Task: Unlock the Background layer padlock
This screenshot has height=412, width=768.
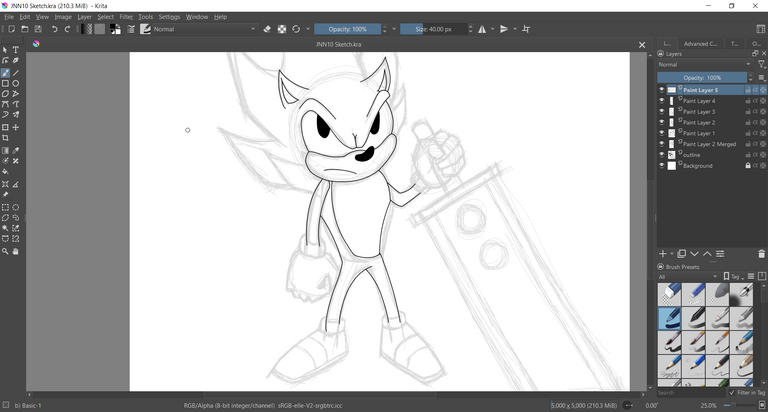Action: [x=748, y=166]
